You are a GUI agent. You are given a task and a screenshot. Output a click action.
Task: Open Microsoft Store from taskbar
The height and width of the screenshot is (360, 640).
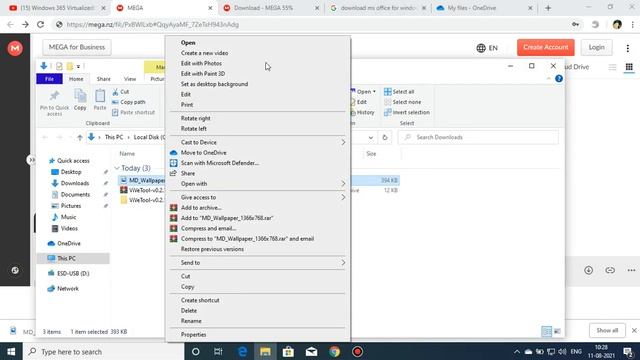pos(288,352)
